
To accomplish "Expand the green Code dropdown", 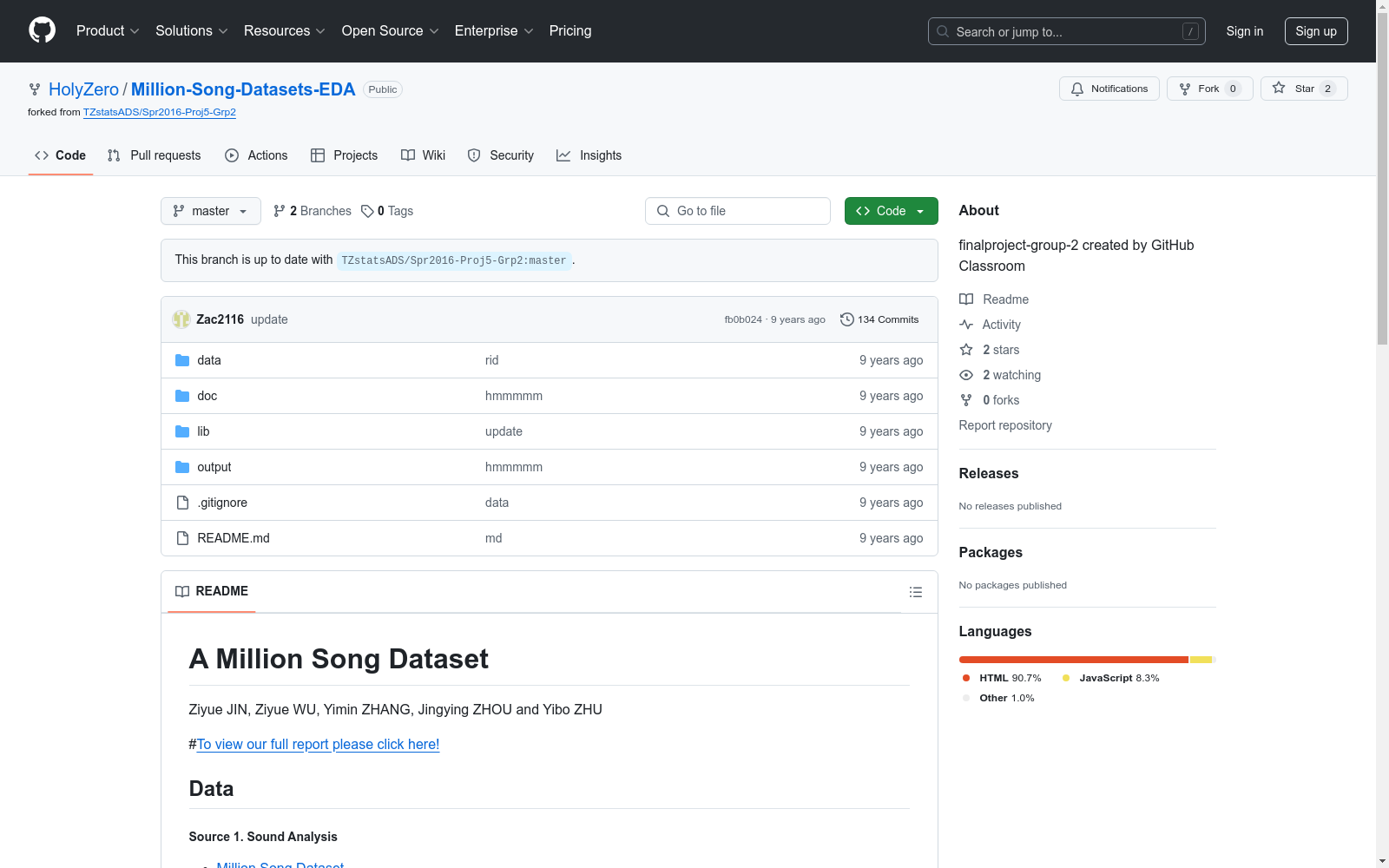I will [891, 211].
